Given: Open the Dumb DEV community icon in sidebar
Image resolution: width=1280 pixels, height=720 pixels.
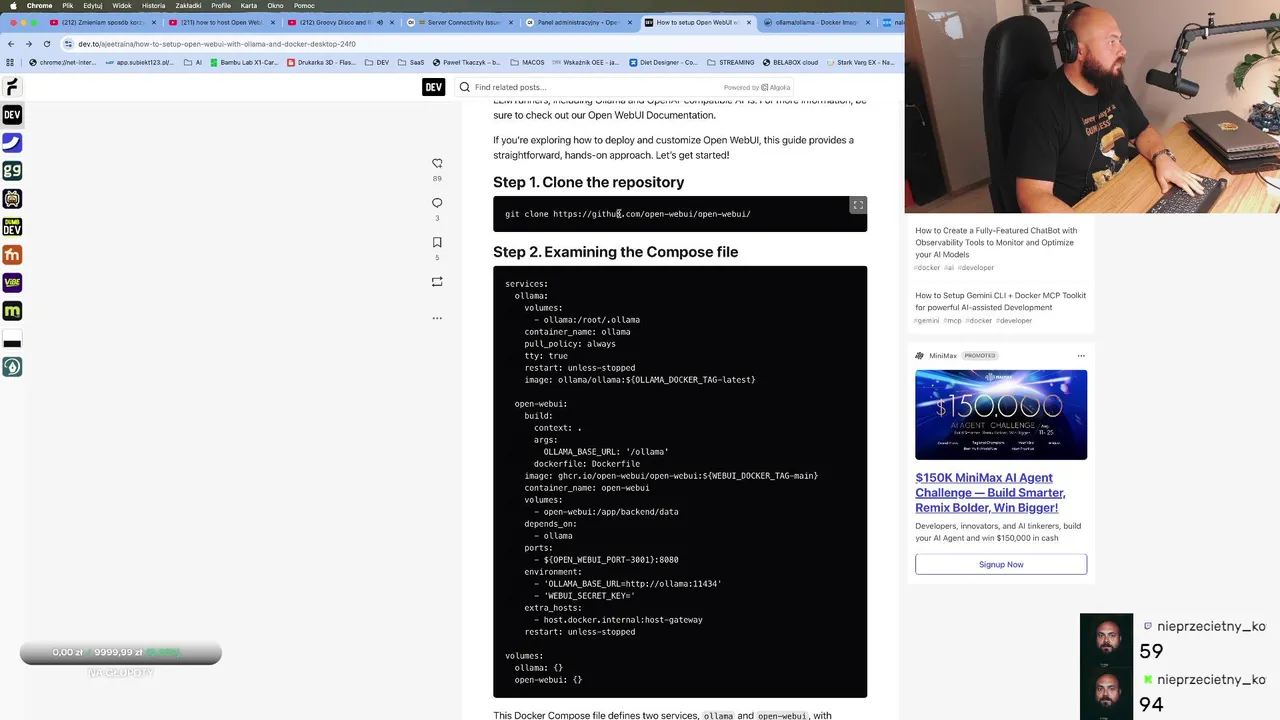Looking at the screenshot, I should tap(12, 227).
